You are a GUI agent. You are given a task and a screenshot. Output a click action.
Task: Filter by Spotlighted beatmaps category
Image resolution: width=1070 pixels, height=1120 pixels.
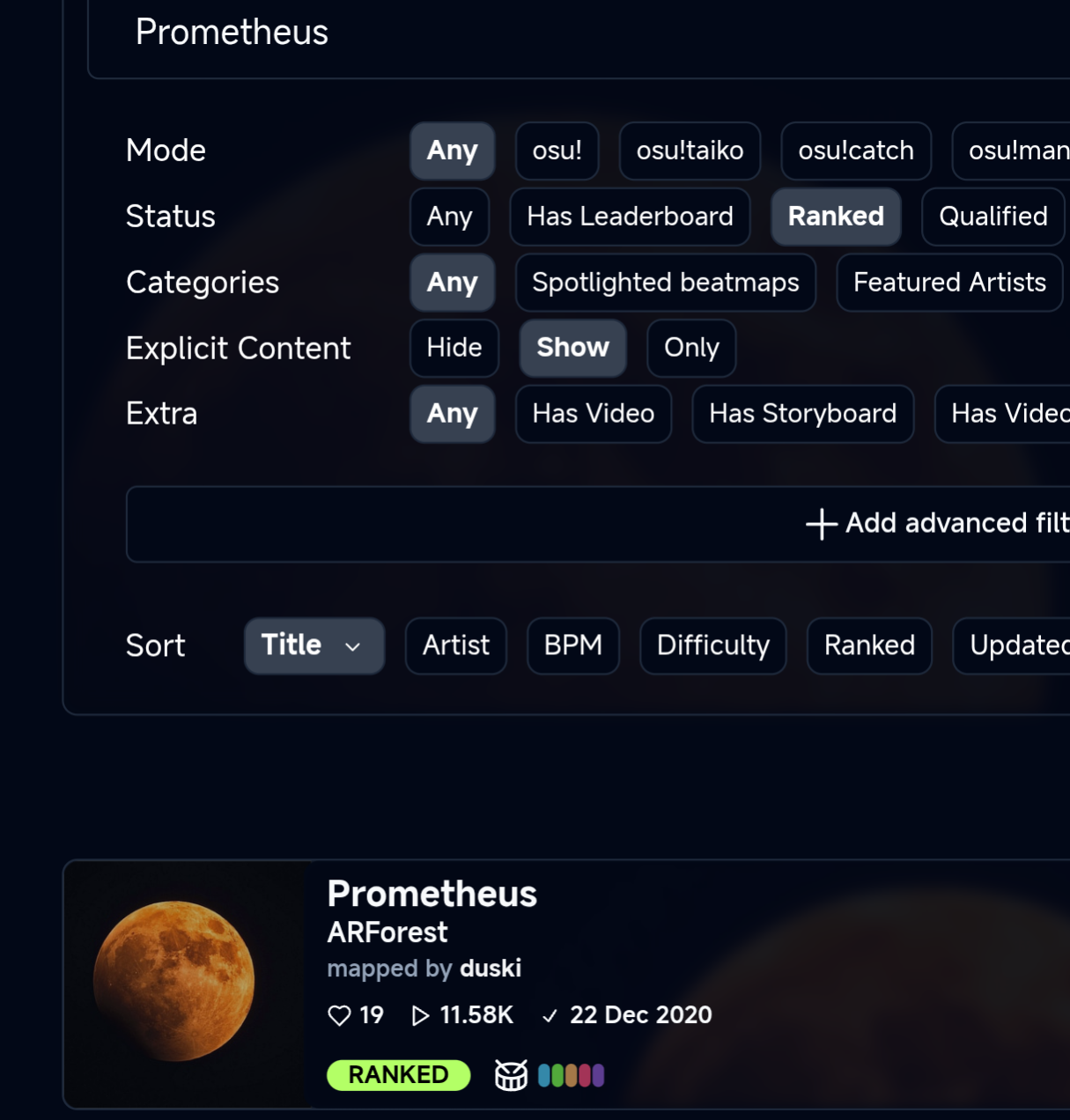(665, 283)
